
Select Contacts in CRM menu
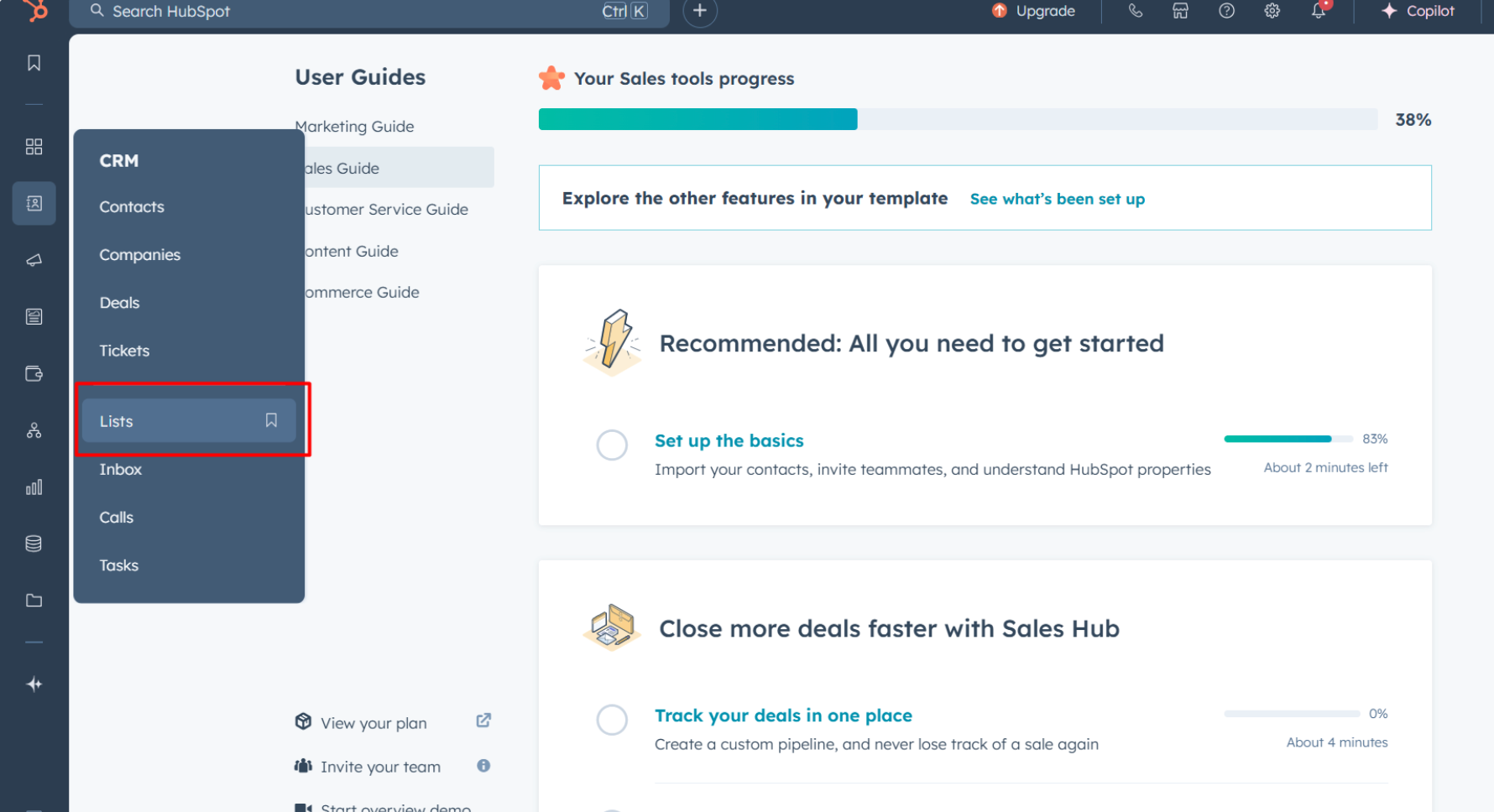(x=132, y=206)
